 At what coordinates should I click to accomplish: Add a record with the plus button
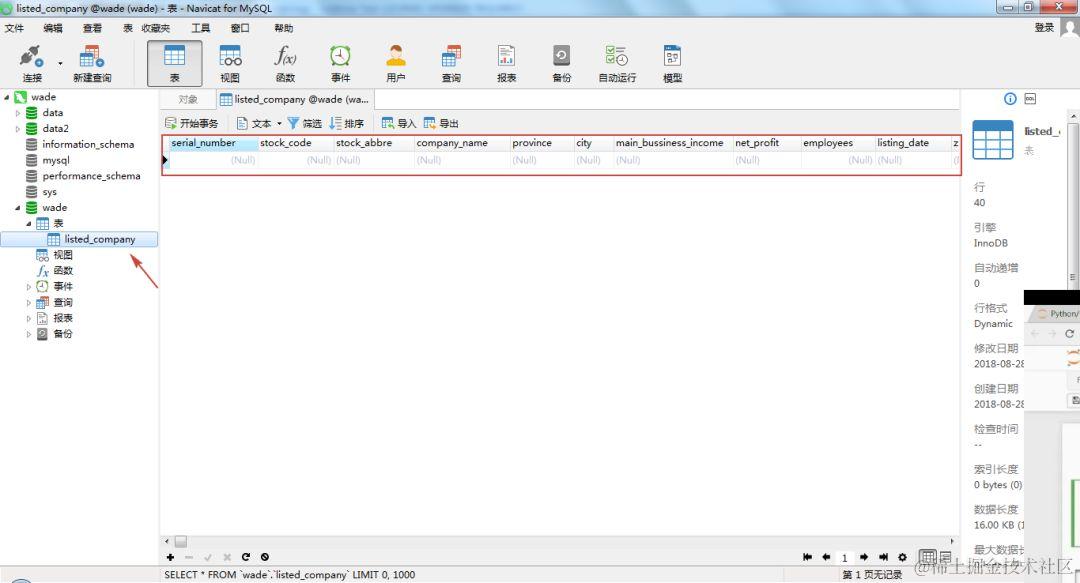click(170, 557)
